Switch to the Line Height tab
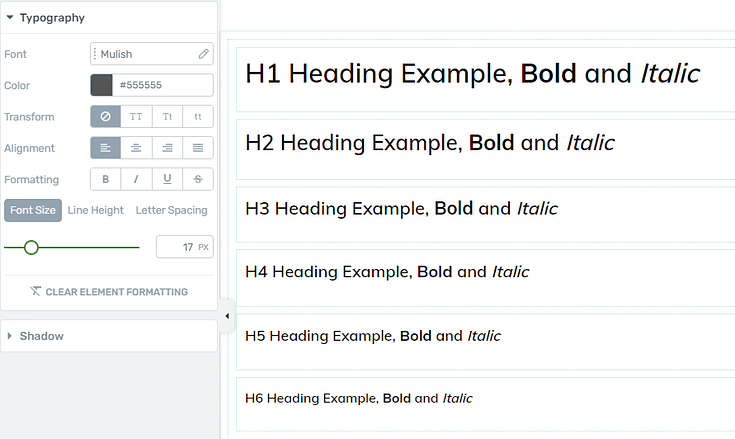The image size is (735, 439). click(96, 210)
